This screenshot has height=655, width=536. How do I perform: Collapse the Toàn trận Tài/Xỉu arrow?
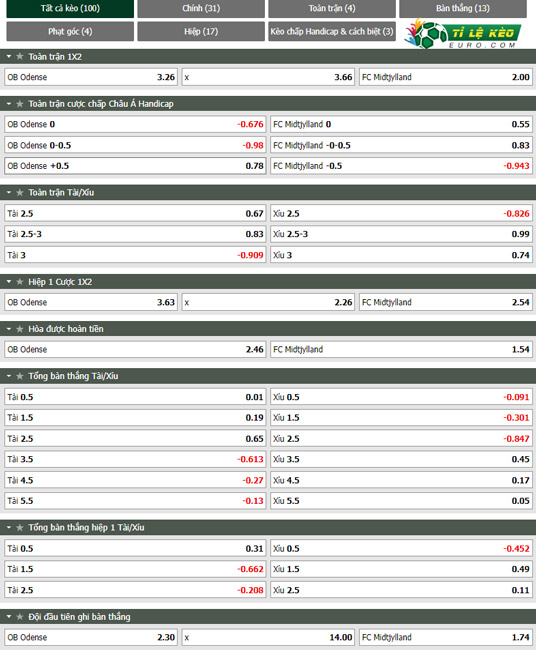9,193
